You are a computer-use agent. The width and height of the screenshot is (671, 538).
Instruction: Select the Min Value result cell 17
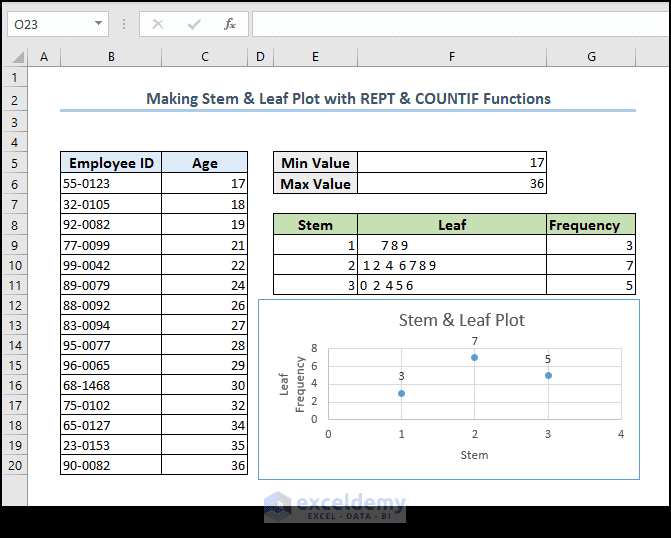coord(452,163)
